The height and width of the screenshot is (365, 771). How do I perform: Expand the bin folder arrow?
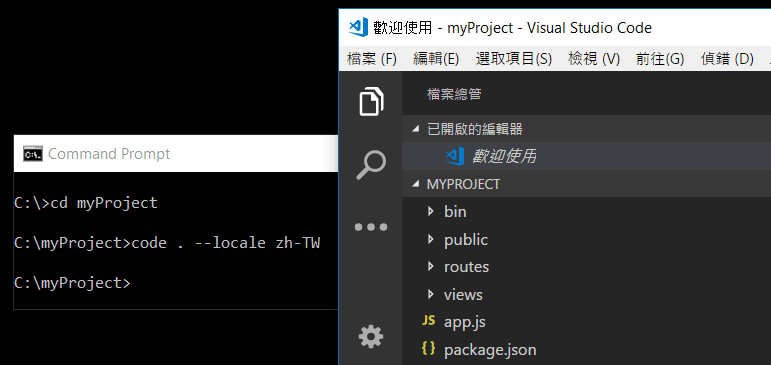click(431, 212)
